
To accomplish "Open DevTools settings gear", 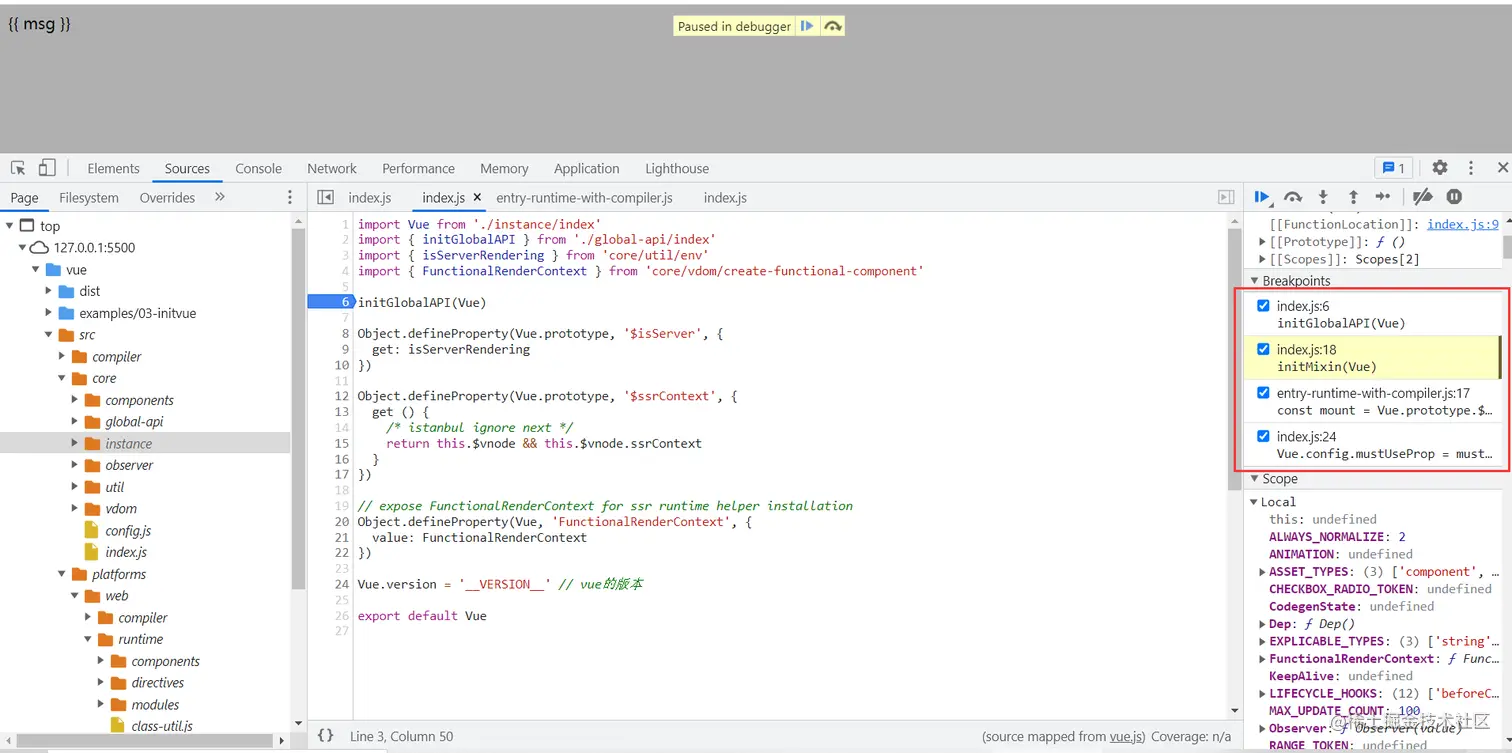I will 1440,168.
